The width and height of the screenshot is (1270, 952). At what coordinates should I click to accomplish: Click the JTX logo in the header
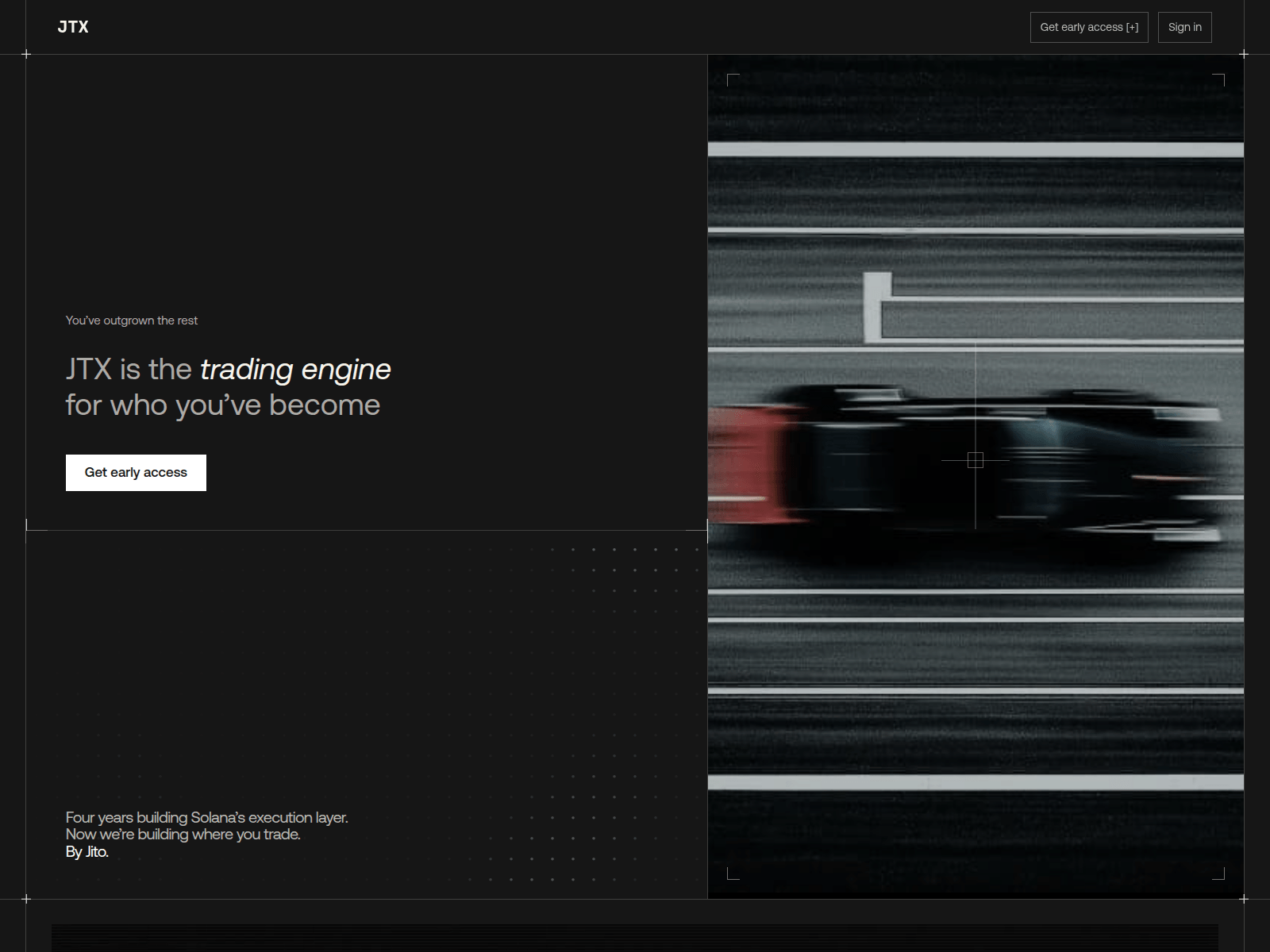tap(73, 27)
